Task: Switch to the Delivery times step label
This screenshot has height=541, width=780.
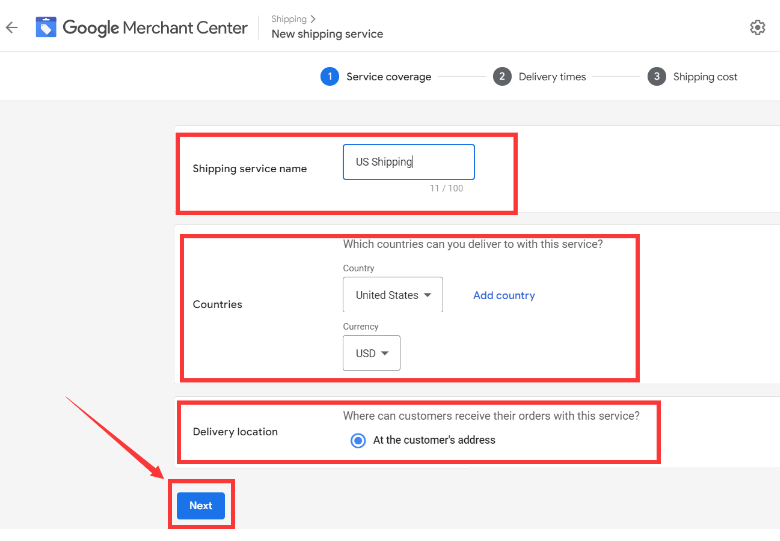Action: click(x=552, y=77)
